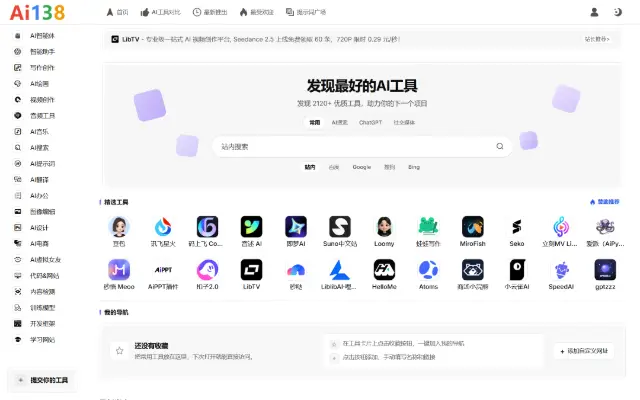Screen dimensions: 640x400
Task: Open the Loomy tool icon
Action: tap(384, 227)
